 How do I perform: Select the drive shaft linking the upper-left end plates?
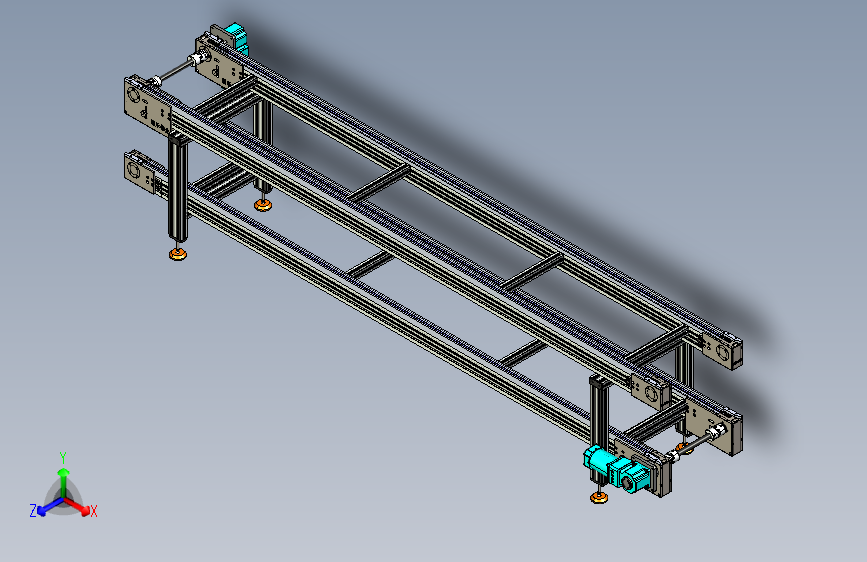[x=178, y=69]
